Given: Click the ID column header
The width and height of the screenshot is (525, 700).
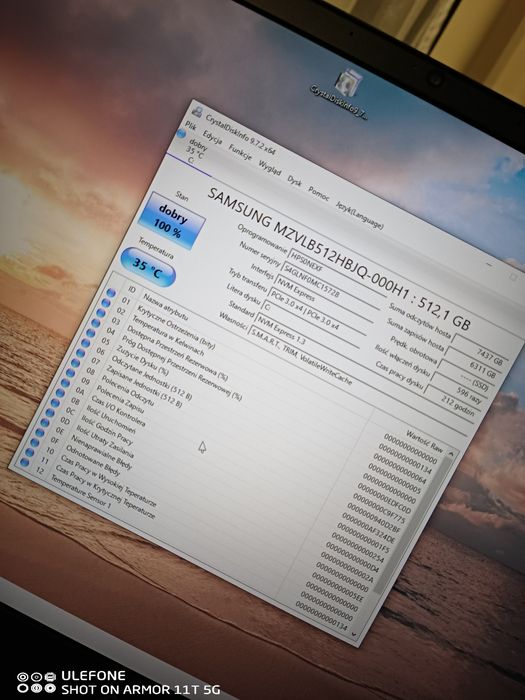Looking at the screenshot, I should pos(131,290).
